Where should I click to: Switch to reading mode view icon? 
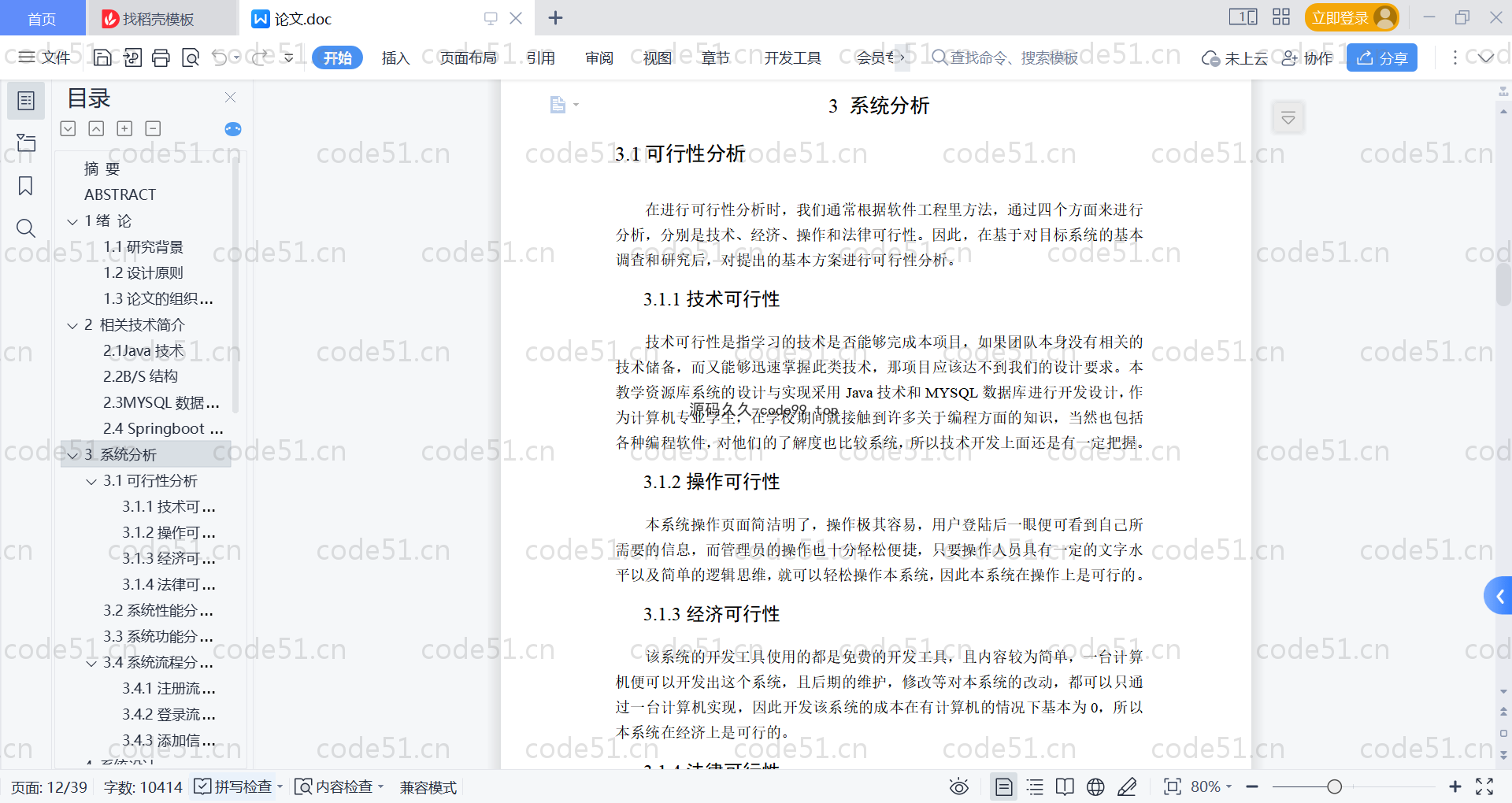[x=1065, y=786]
